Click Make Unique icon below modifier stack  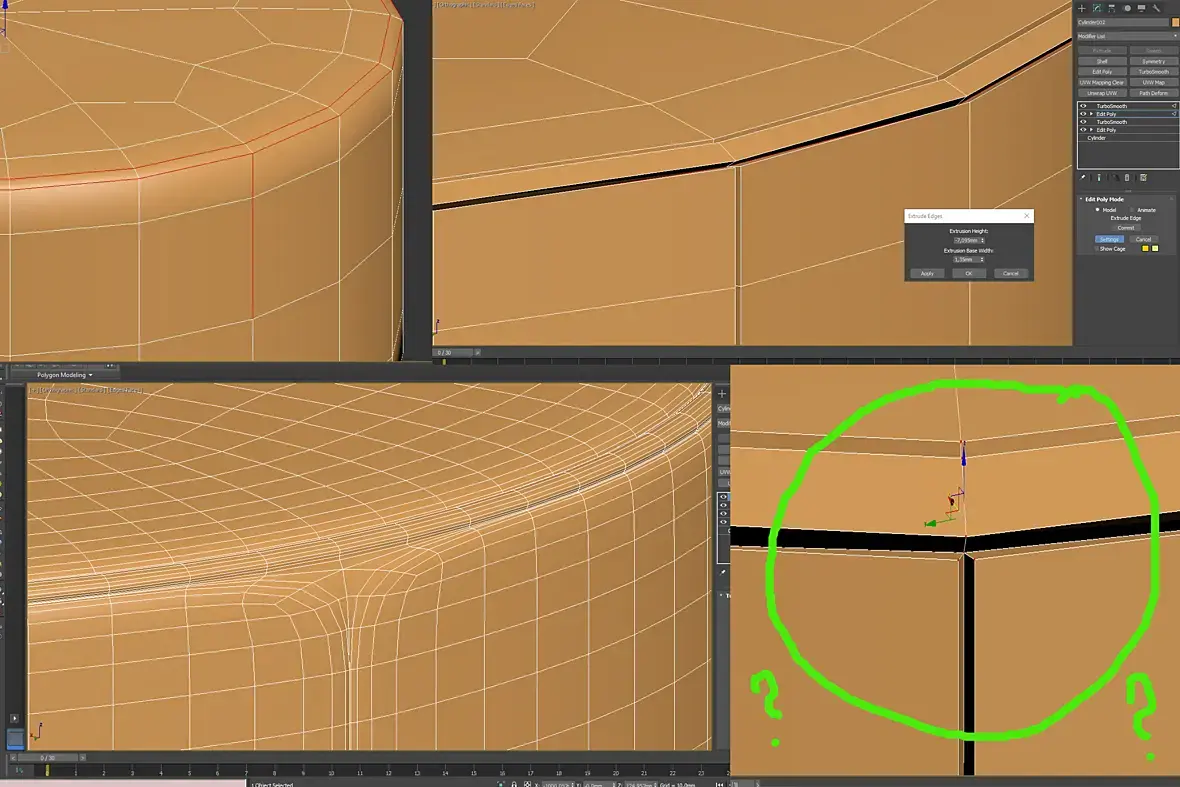click(x=1116, y=178)
